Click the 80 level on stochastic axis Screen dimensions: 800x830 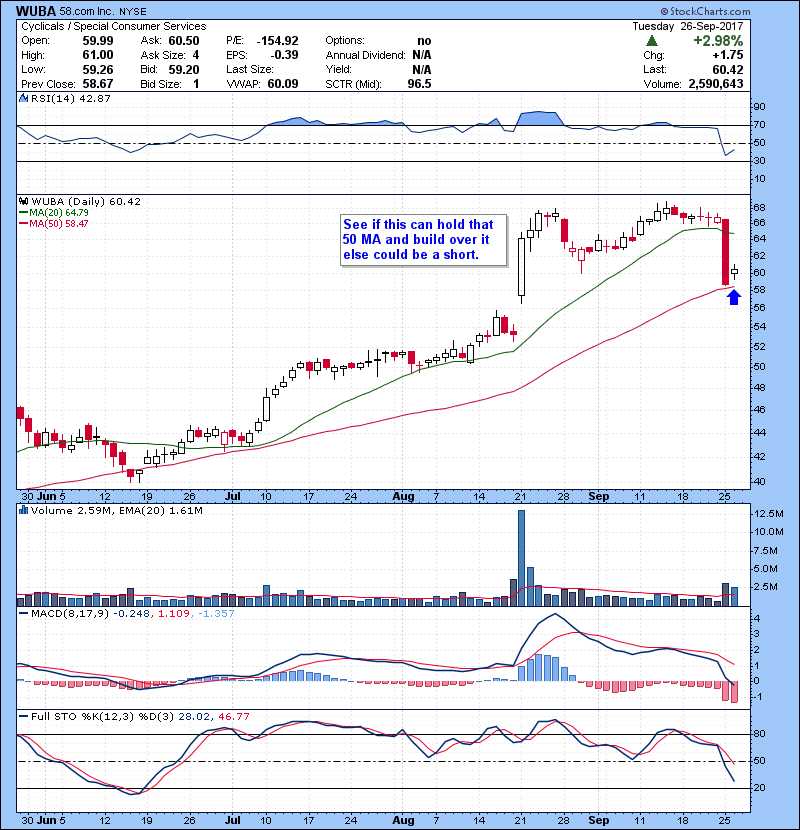click(x=759, y=734)
